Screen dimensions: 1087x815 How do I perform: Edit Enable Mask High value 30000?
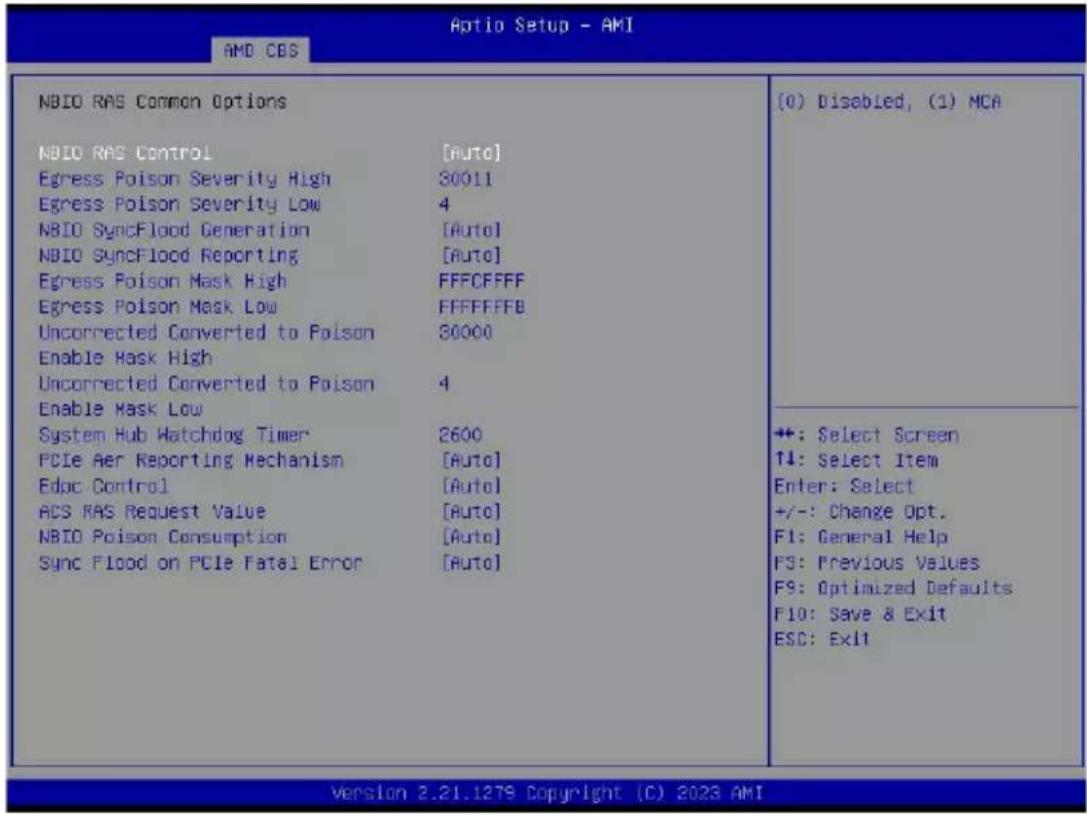pos(465,332)
